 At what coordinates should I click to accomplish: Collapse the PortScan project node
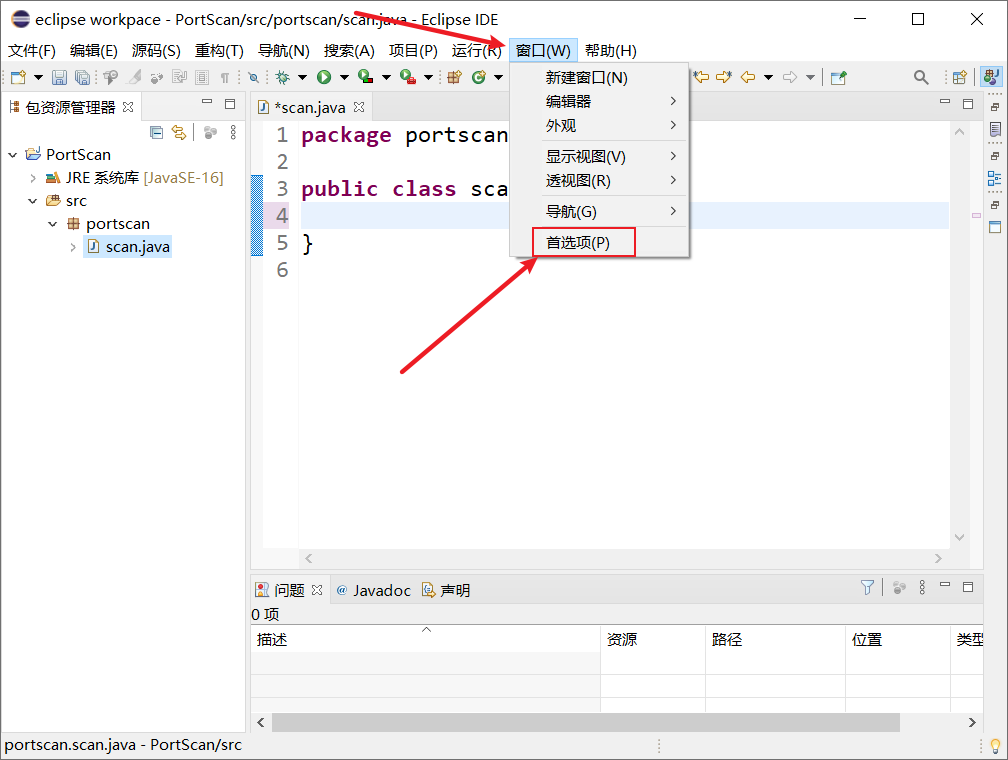pyautogui.click(x=12, y=155)
